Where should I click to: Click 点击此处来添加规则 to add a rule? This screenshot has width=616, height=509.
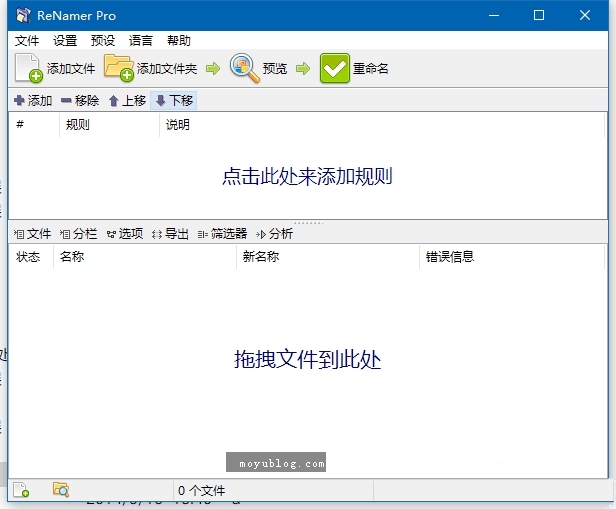pyautogui.click(x=307, y=176)
